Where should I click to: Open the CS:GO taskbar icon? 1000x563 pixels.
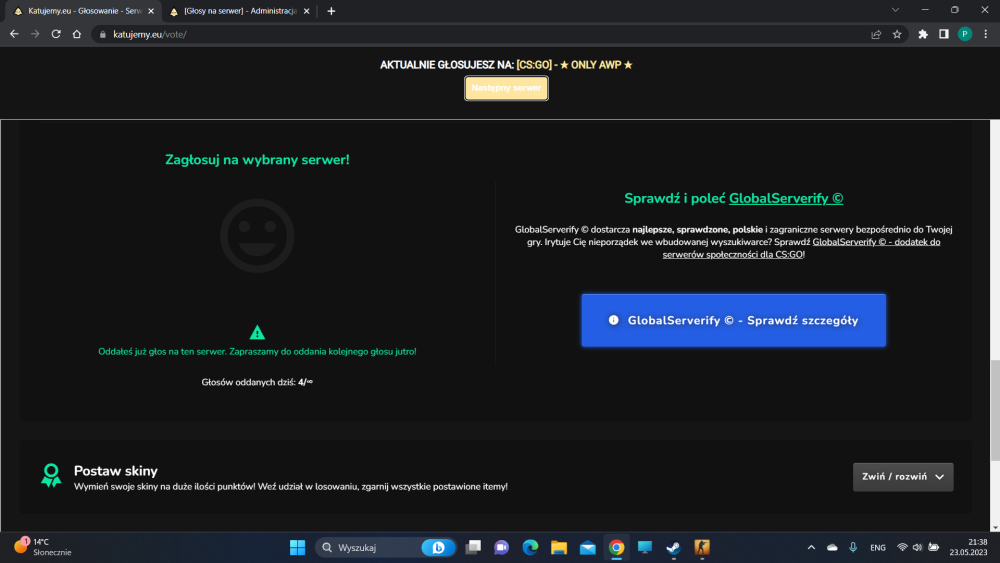coord(702,547)
